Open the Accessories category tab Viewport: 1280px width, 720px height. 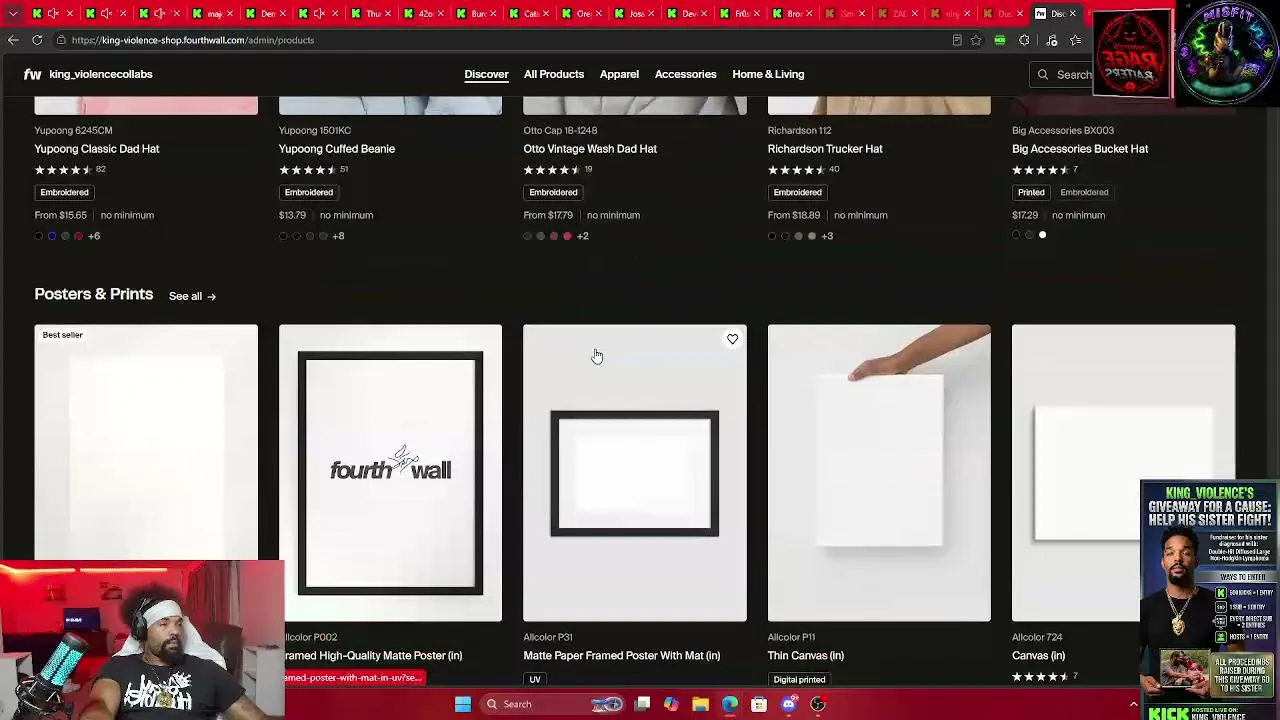pos(685,74)
